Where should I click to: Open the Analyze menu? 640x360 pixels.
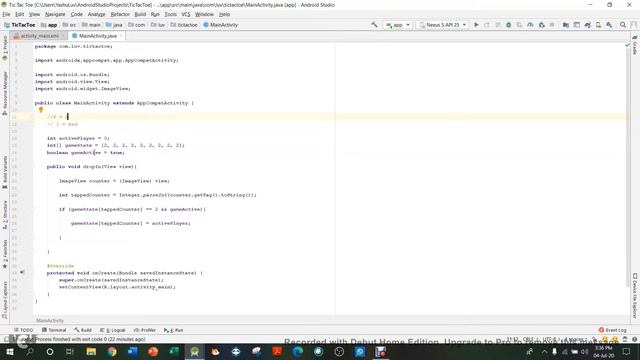coord(96,14)
